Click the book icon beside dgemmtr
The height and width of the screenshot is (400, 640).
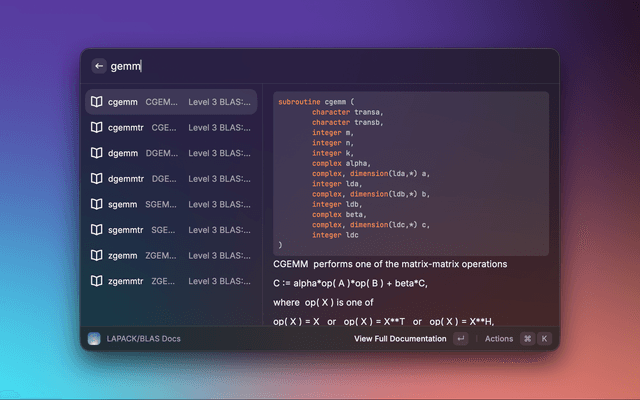tap(96, 179)
